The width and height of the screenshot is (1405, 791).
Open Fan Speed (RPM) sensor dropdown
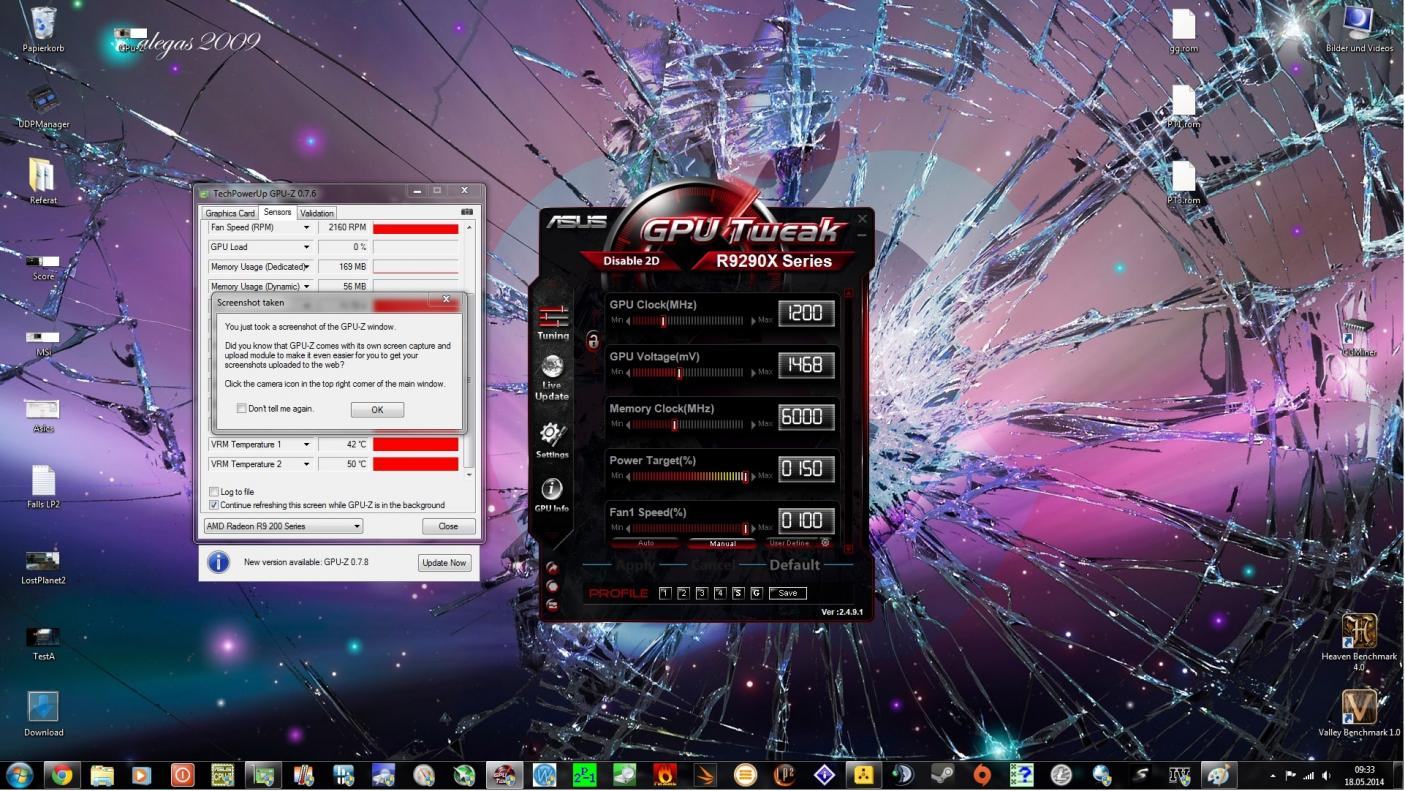307,228
